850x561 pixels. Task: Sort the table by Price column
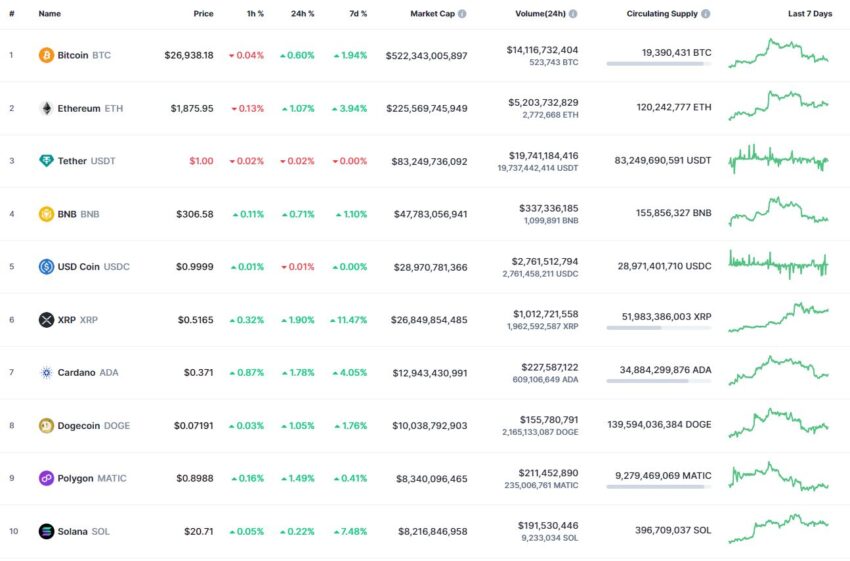coord(203,14)
